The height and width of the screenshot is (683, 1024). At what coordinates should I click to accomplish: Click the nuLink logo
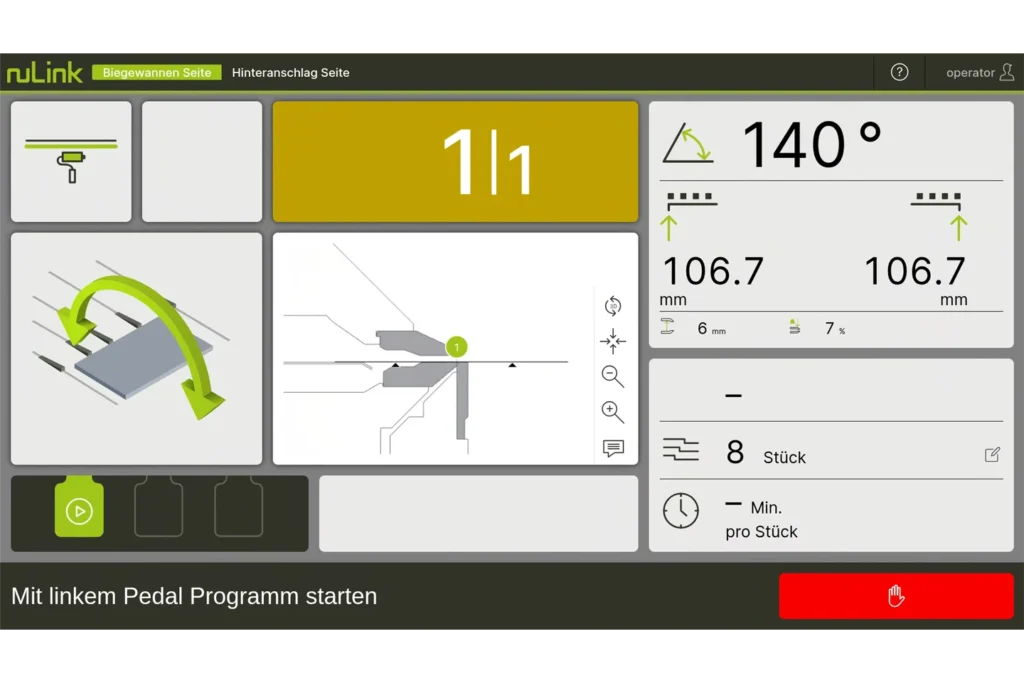pos(44,72)
